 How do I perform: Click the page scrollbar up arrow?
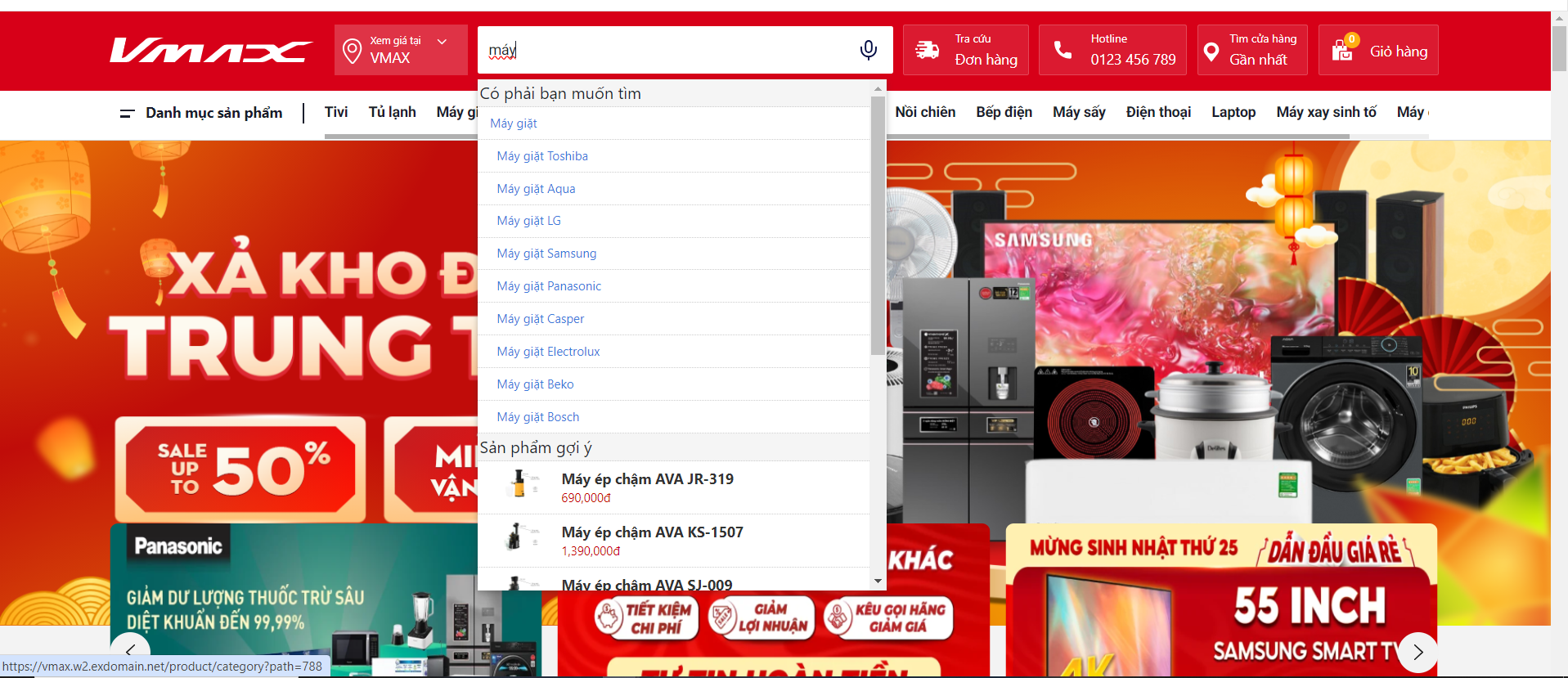coord(1560,18)
